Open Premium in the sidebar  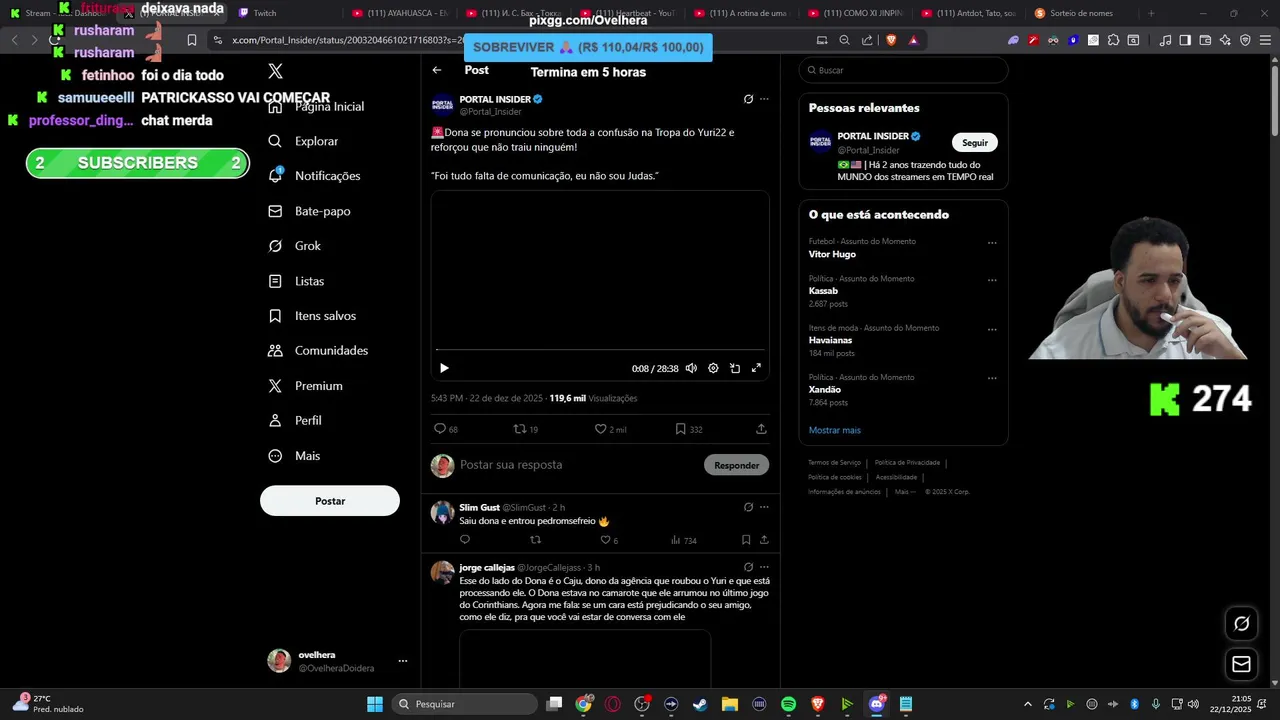(x=305, y=386)
